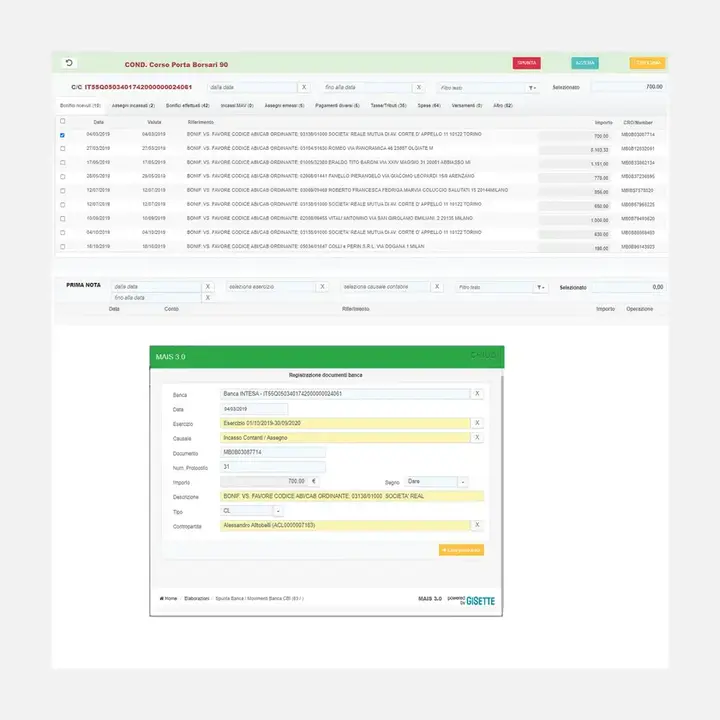Switch to the 'Tasse/Tributi' tab
The image size is (720, 720).
click(x=389, y=105)
